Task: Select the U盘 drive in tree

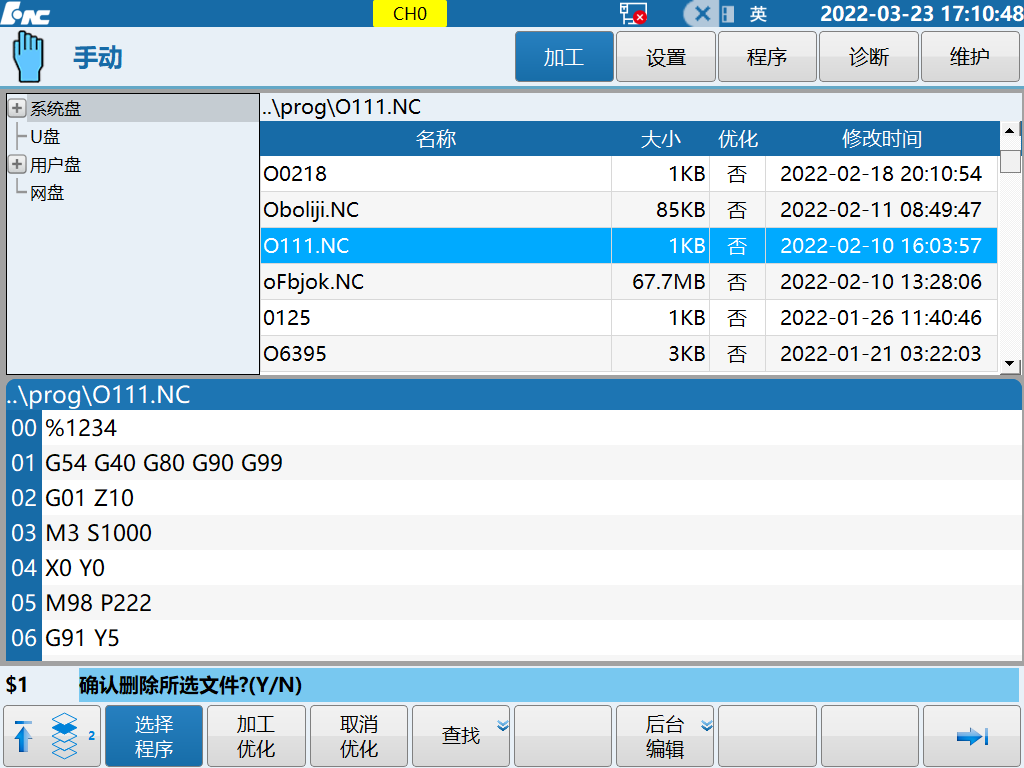Action: click(x=45, y=137)
